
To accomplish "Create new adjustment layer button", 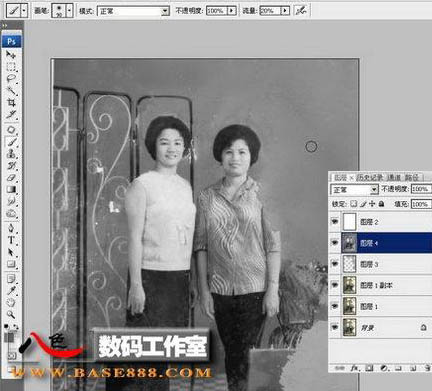I will (384, 368).
